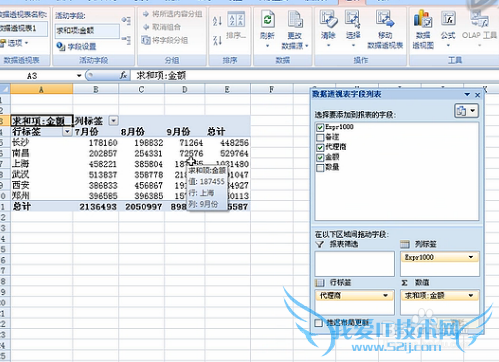Click Group Selection (将所选内容分组)
This screenshot has height=362, width=499.
pos(172,14)
